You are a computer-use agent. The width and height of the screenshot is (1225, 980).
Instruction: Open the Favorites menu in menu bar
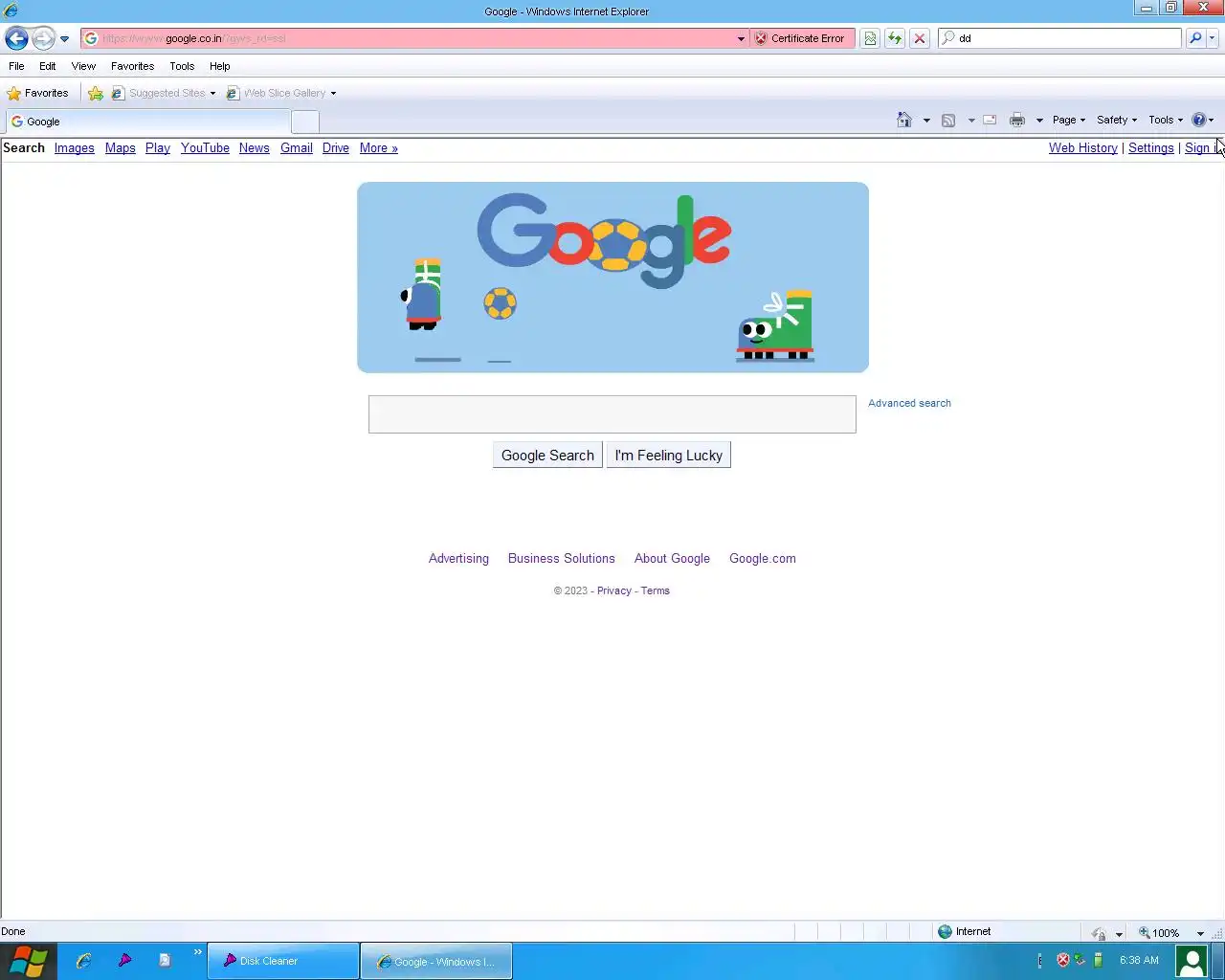point(132,66)
